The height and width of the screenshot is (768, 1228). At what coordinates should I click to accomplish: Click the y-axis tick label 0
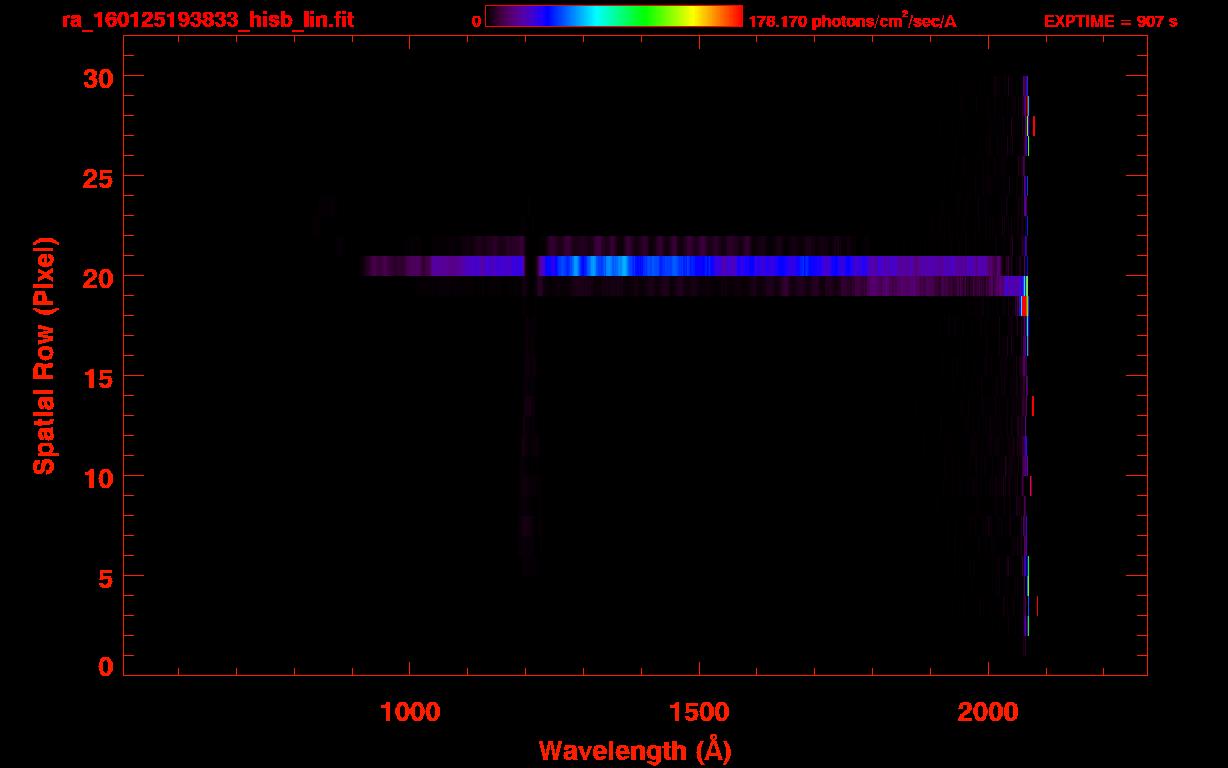105,667
